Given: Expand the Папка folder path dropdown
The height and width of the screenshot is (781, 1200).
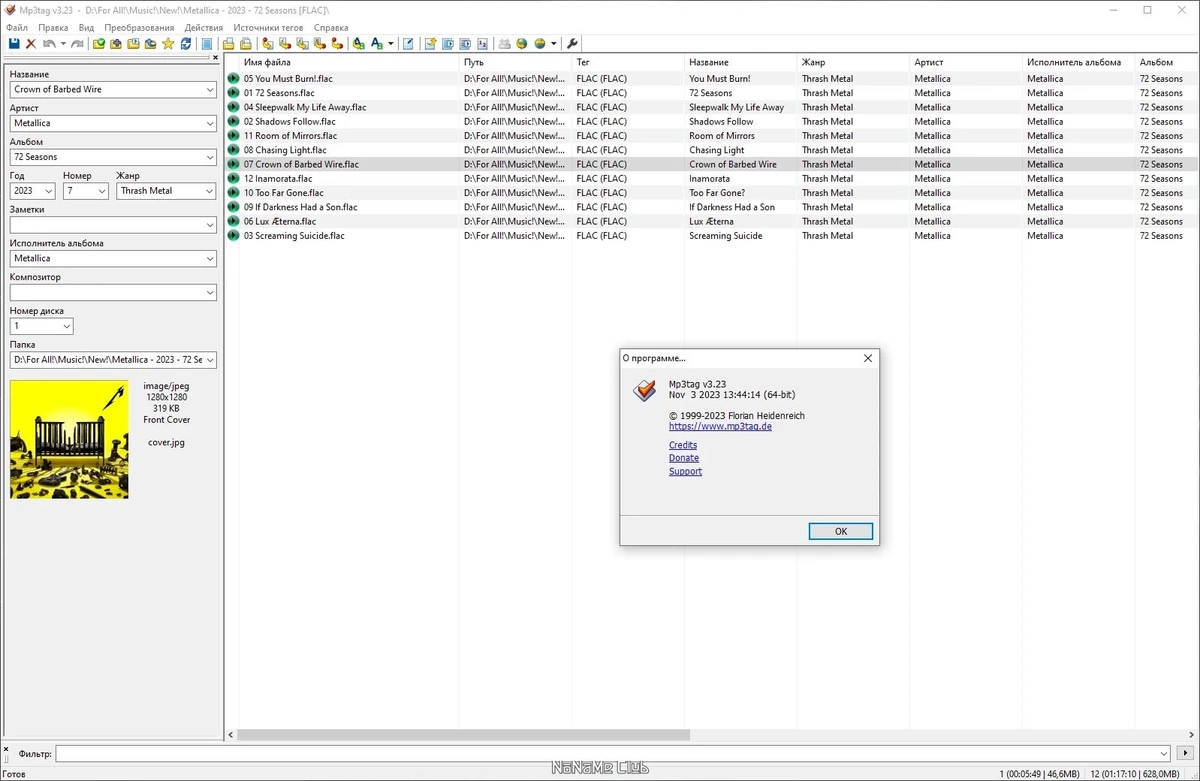Looking at the screenshot, I should [209, 360].
